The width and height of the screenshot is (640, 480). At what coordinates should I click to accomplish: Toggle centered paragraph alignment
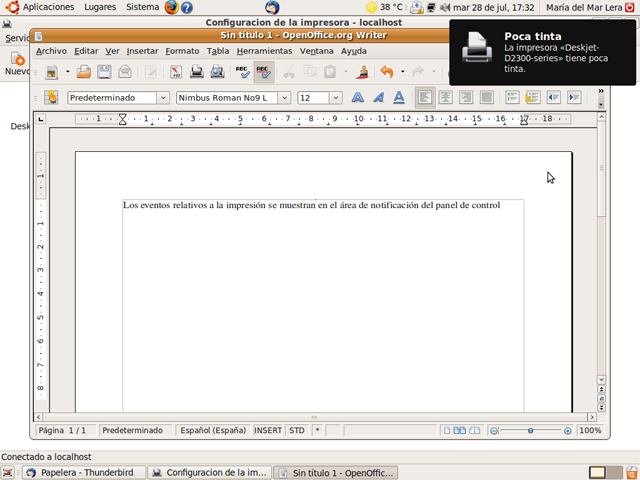point(445,98)
